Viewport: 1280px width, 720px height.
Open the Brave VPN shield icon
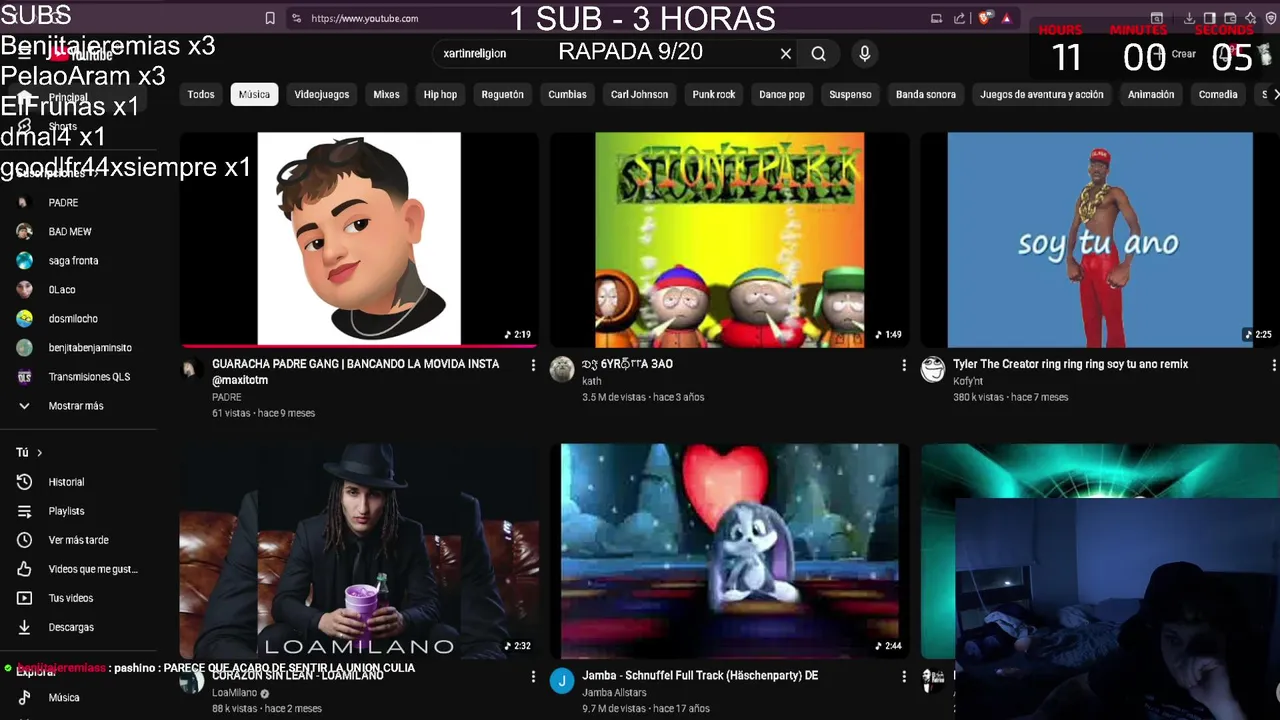1271,18
